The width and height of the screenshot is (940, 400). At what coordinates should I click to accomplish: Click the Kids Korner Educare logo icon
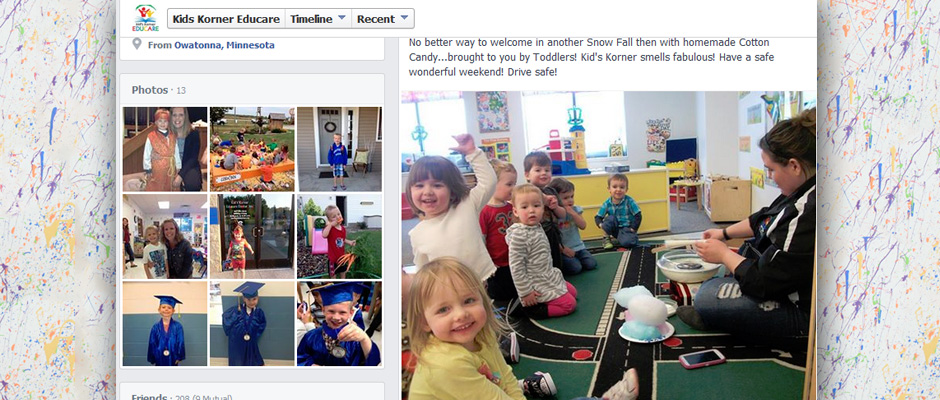click(x=146, y=18)
